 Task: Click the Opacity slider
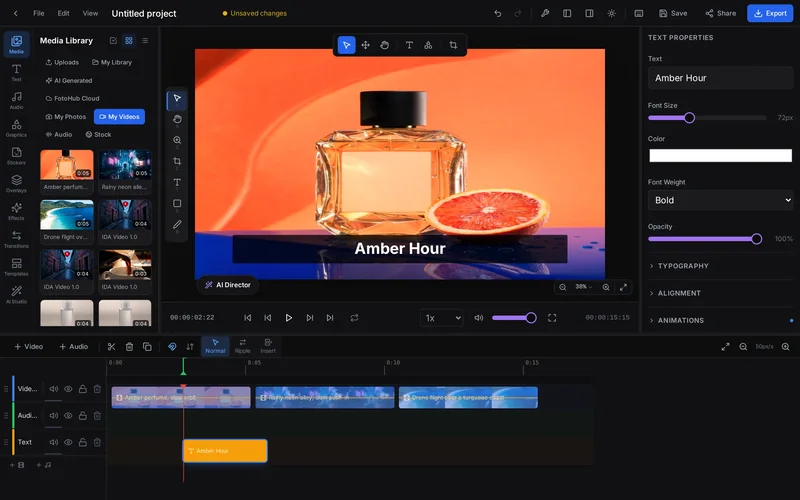click(705, 239)
